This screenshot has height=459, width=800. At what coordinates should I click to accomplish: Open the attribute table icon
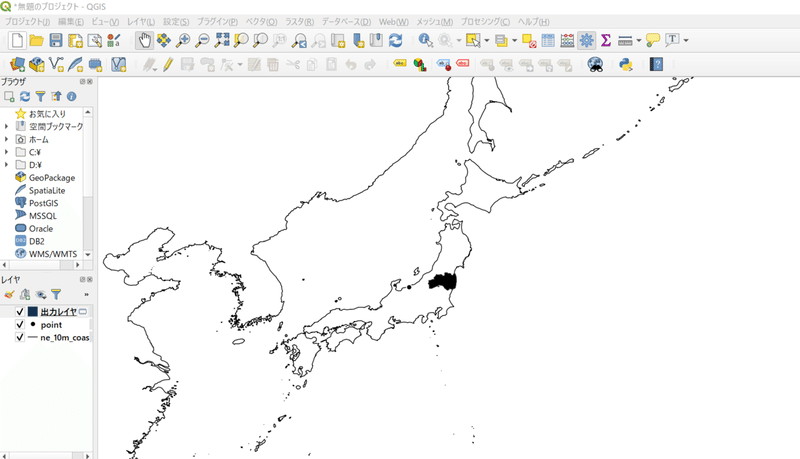coord(548,40)
